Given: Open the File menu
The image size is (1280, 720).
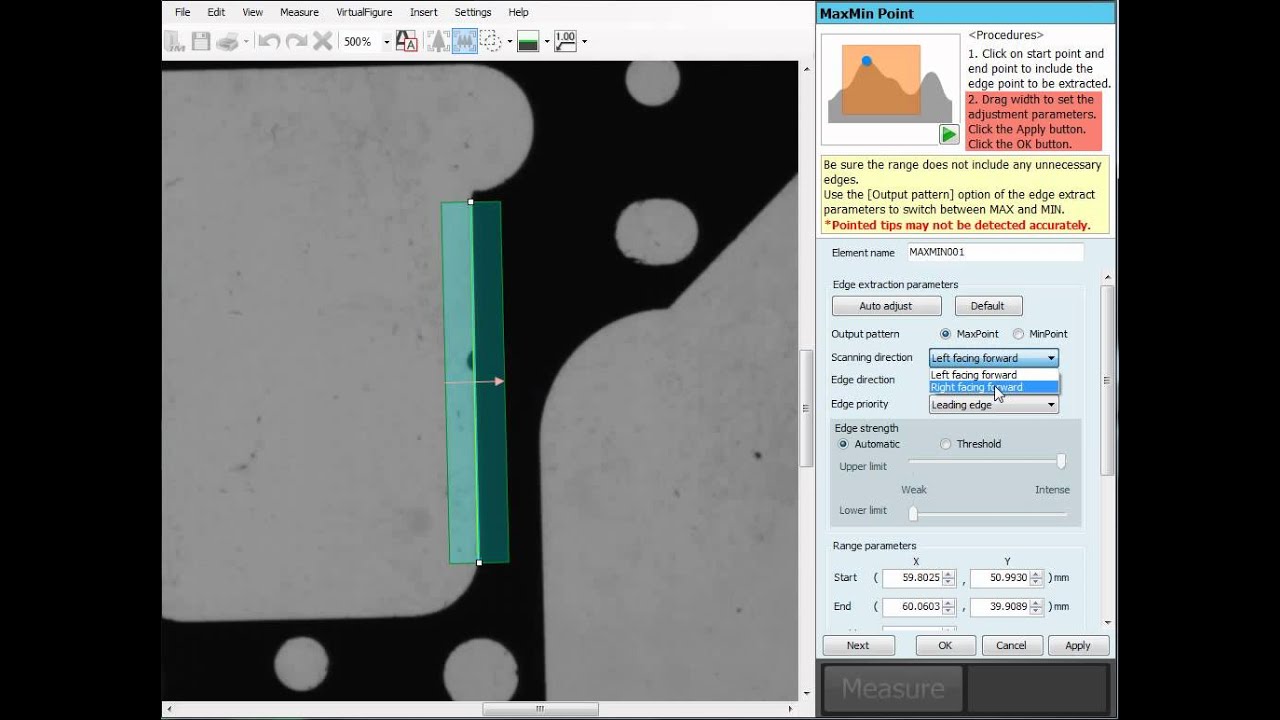Looking at the screenshot, I should click(x=182, y=12).
